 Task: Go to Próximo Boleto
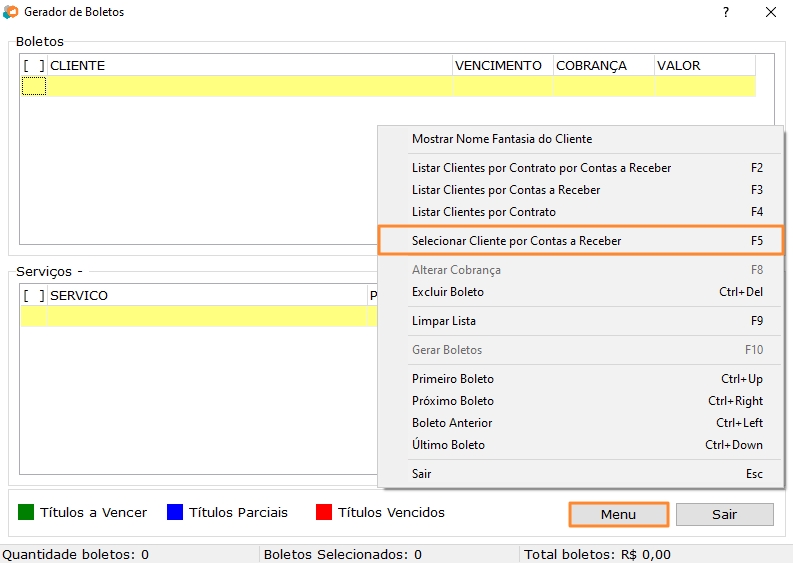(x=581, y=401)
